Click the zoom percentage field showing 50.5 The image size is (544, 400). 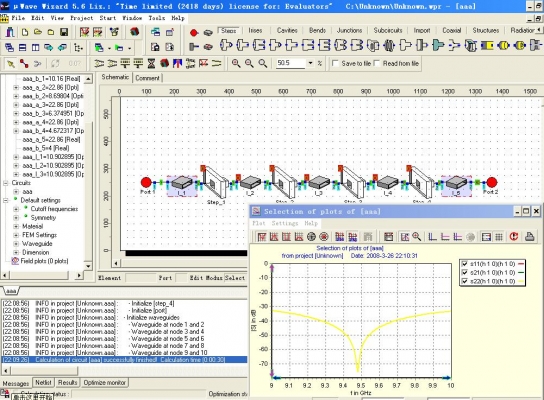(291, 63)
